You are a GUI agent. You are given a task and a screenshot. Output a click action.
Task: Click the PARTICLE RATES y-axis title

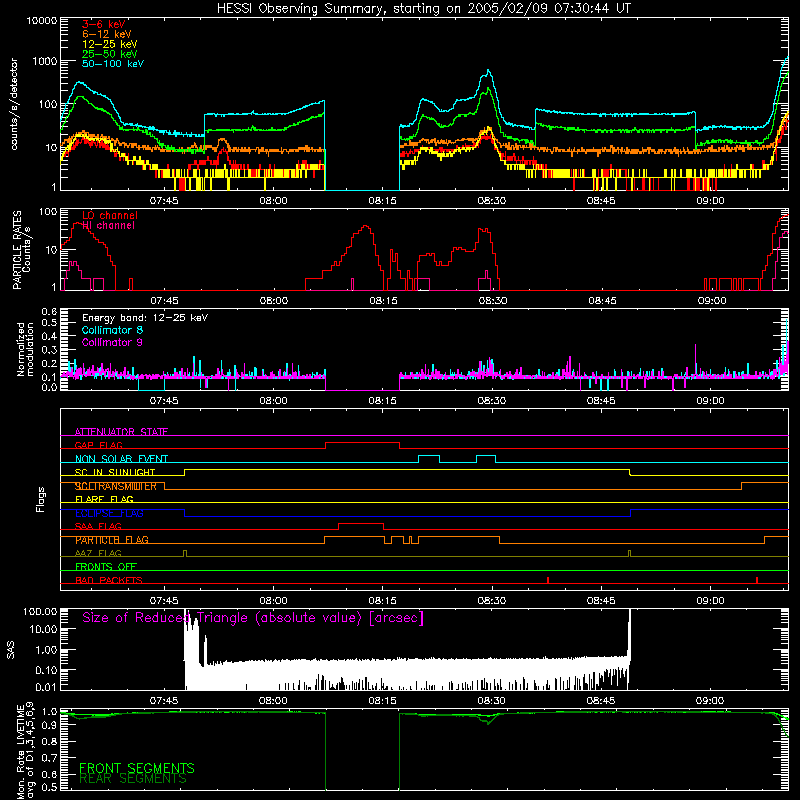21,250
